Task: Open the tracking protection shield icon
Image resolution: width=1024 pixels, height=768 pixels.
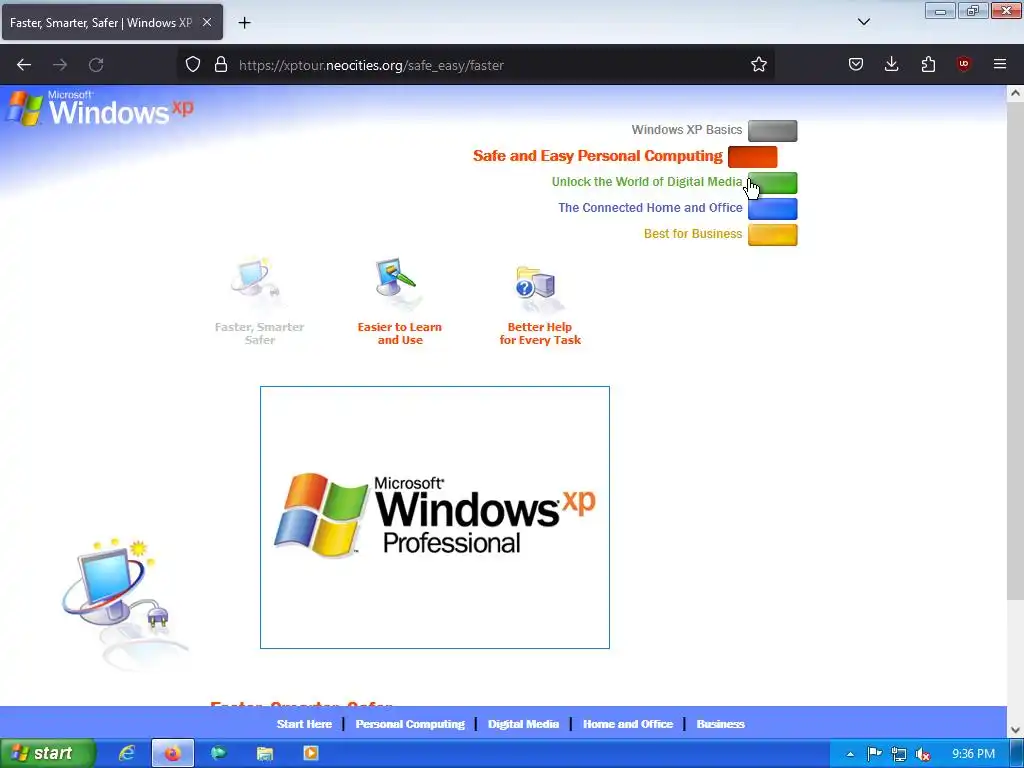Action: pyautogui.click(x=193, y=65)
